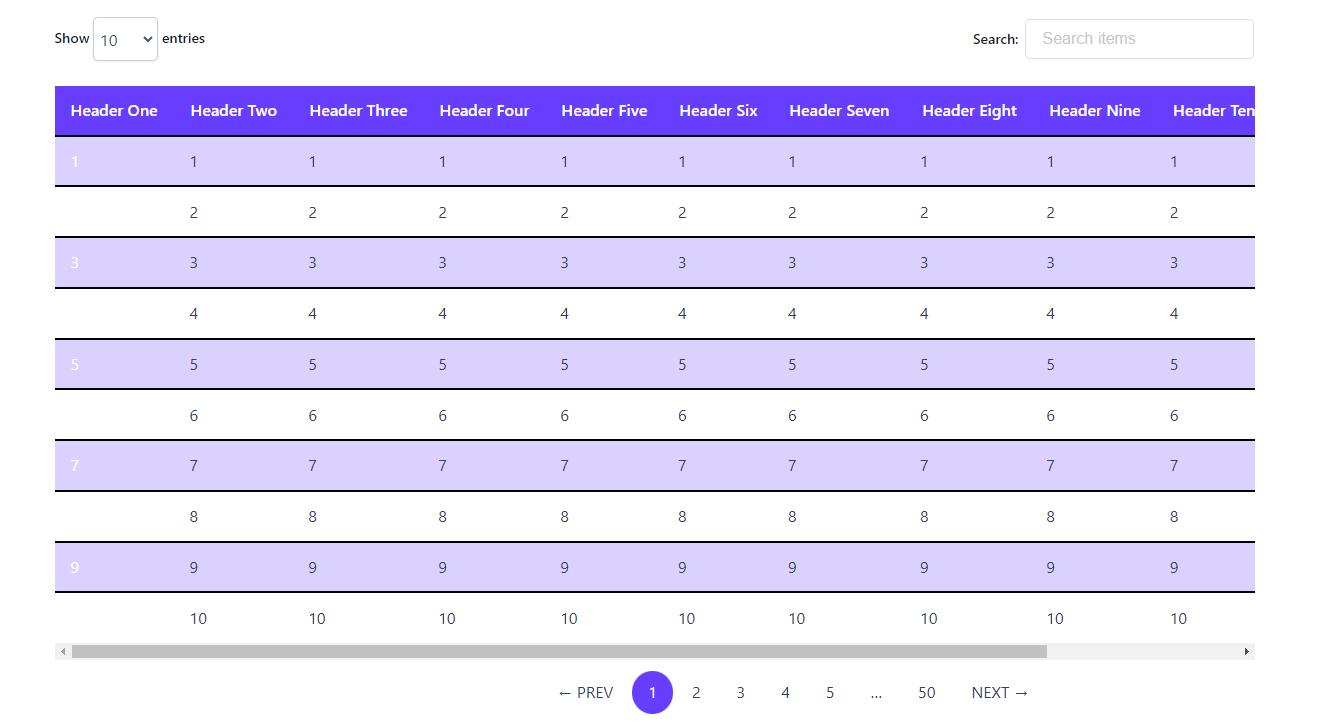The image size is (1338, 725).
Task: Sort by Header Eight column
Action: tap(969, 111)
